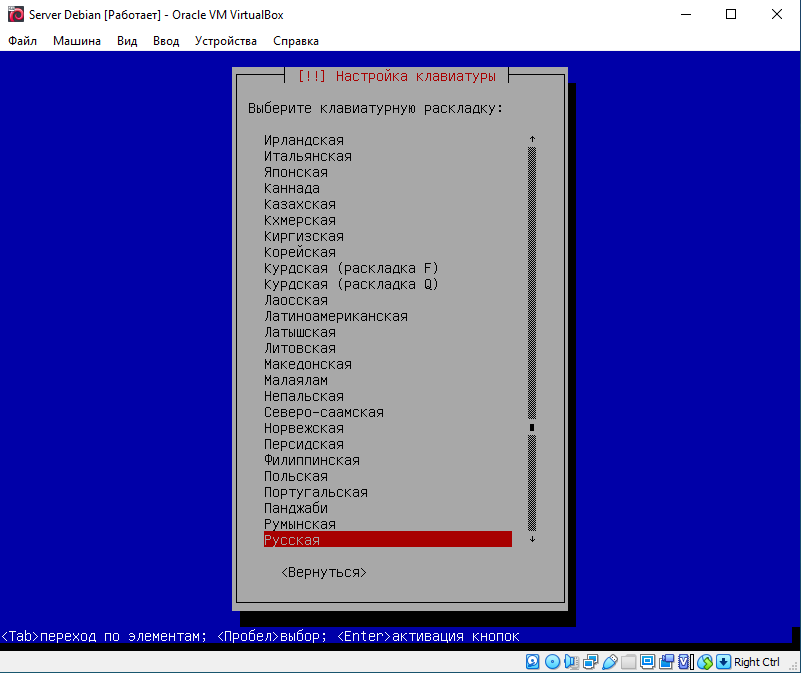
Task: Open the network adapter status icon
Action: coord(590,662)
